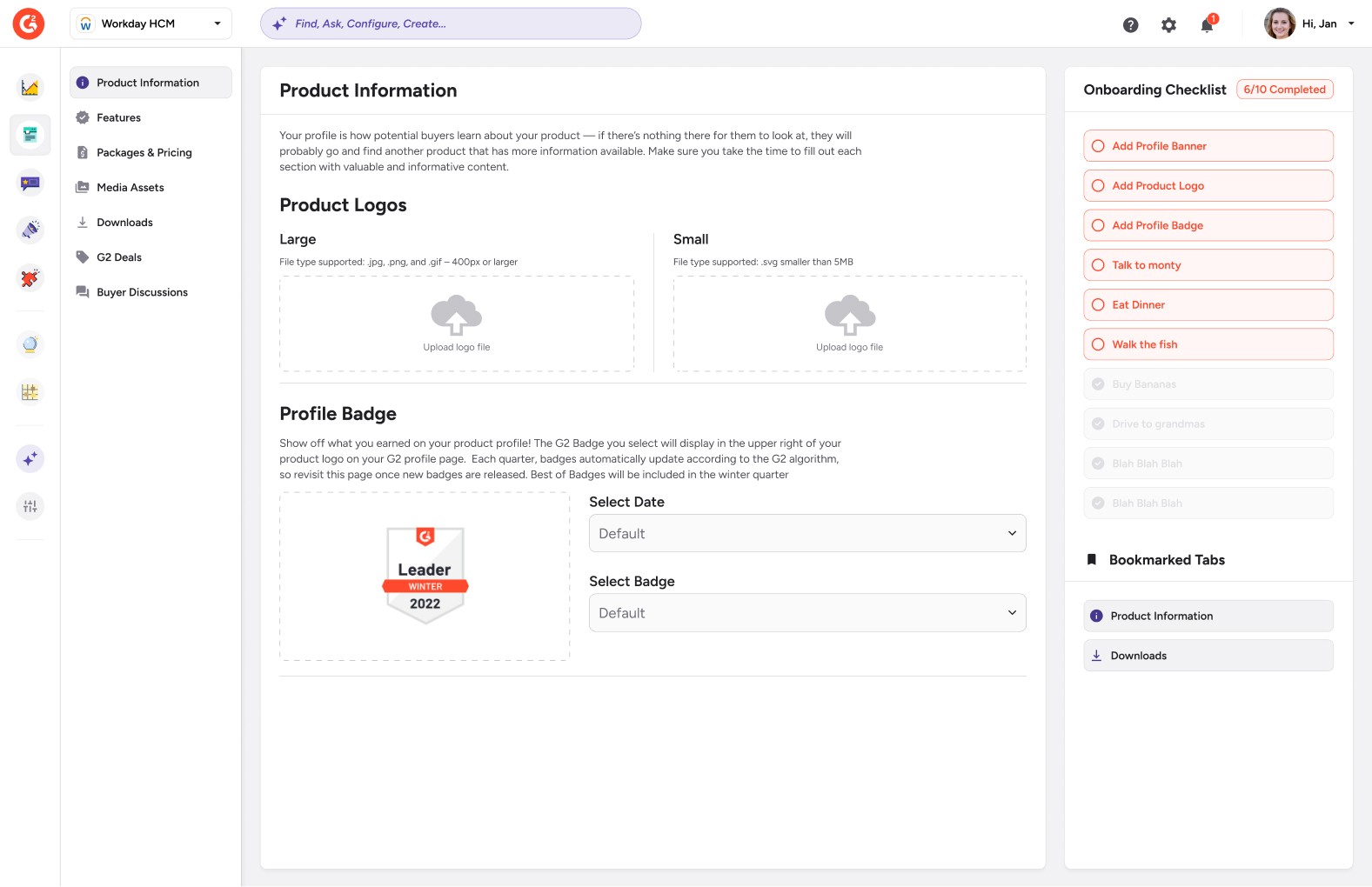Expand the Select Badge dropdown
The width and height of the screenshot is (1372, 887).
[x=806, y=613]
